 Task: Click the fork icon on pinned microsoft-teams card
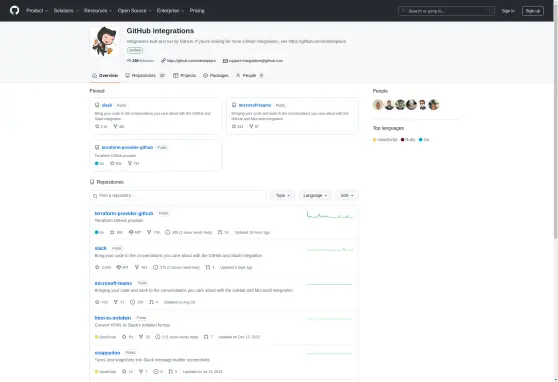pyautogui.click(x=251, y=126)
